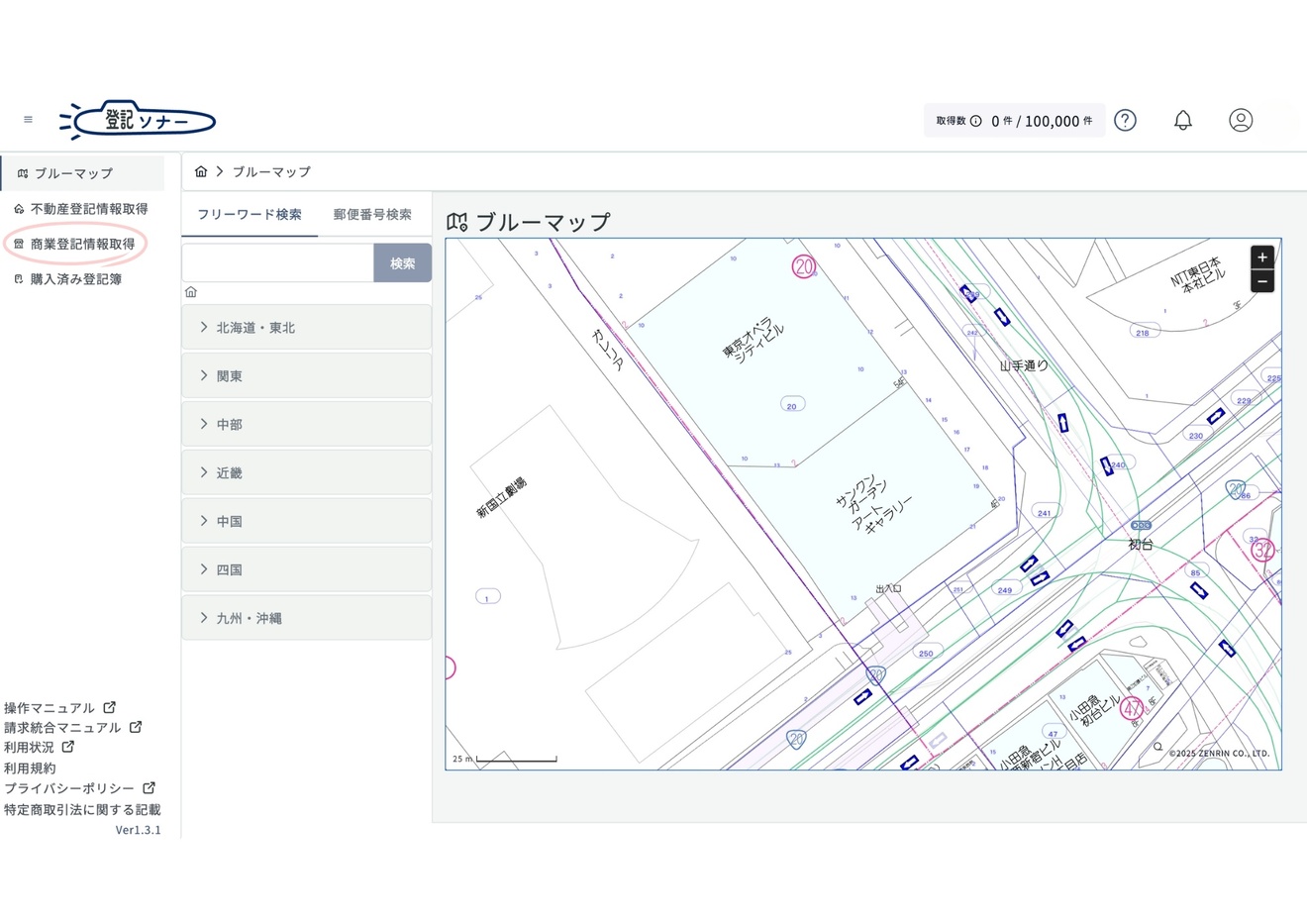Click the 取得数 info icon
This screenshot has height=924, width=1307.
976,121
